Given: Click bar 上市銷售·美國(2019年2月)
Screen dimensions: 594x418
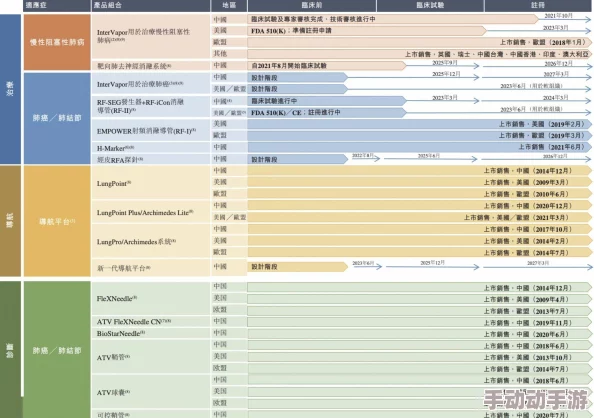Looking at the screenshot, I should click(420, 124).
